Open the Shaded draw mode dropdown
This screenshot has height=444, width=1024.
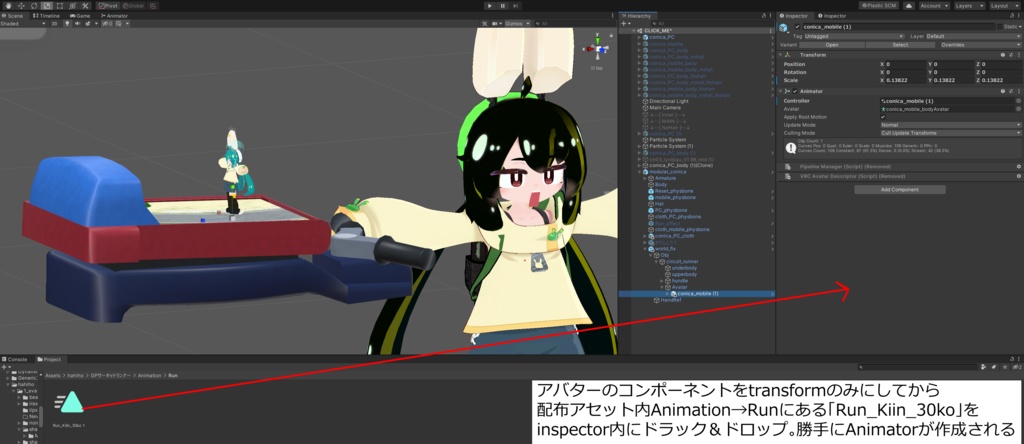coord(23,24)
